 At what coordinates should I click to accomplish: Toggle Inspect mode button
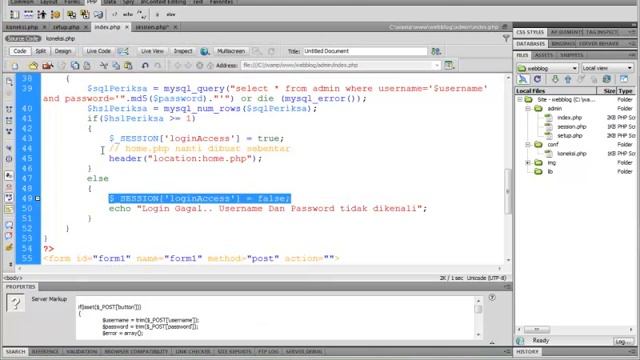(x=182, y=51)
